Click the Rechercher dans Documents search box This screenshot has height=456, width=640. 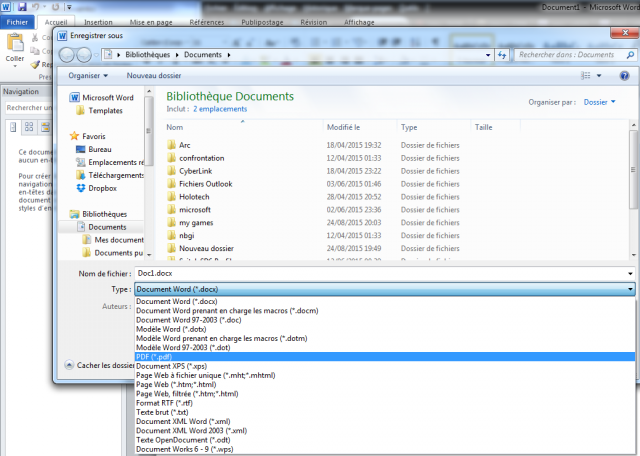570,55
